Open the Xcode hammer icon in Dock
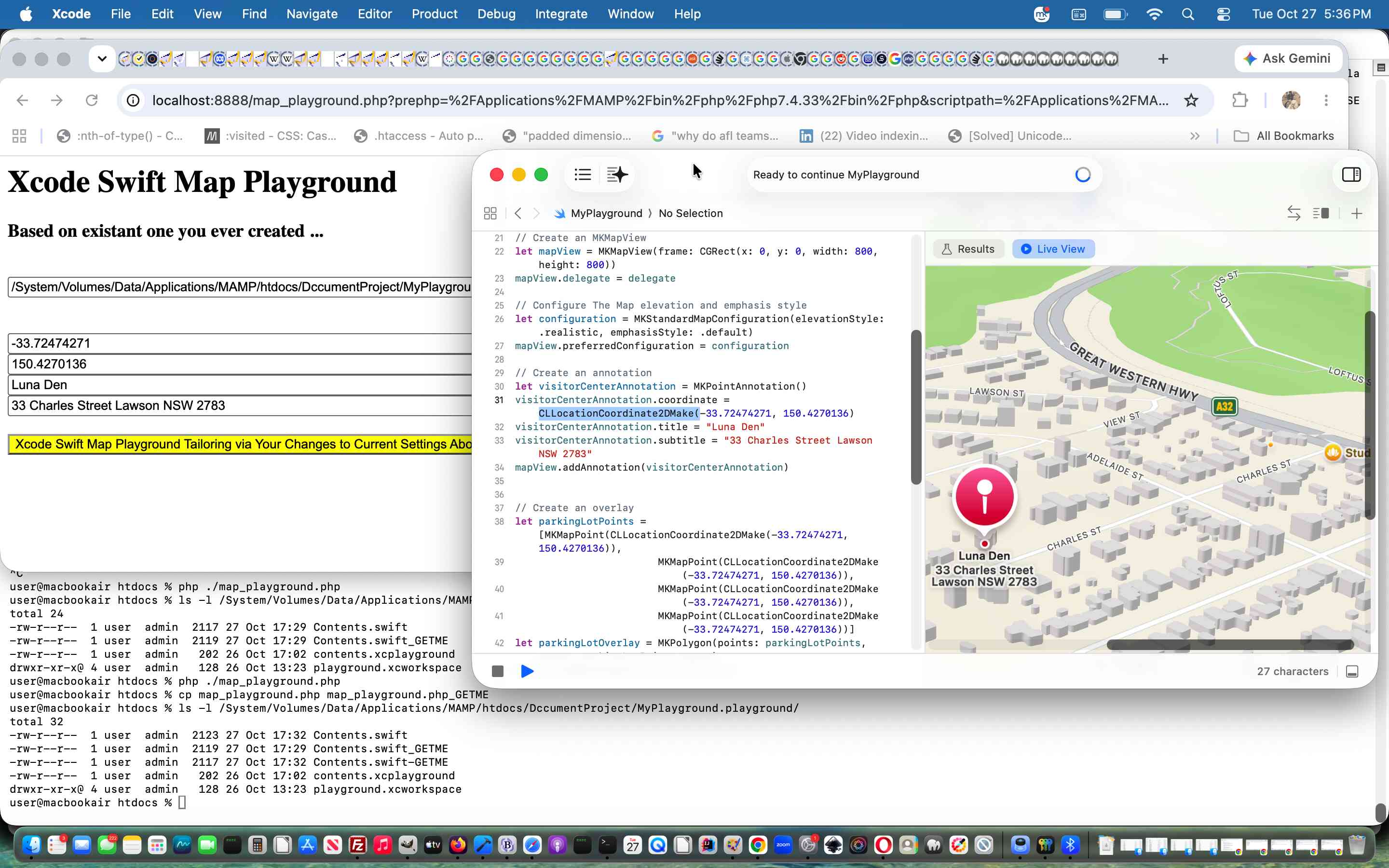 pos(483,844)
